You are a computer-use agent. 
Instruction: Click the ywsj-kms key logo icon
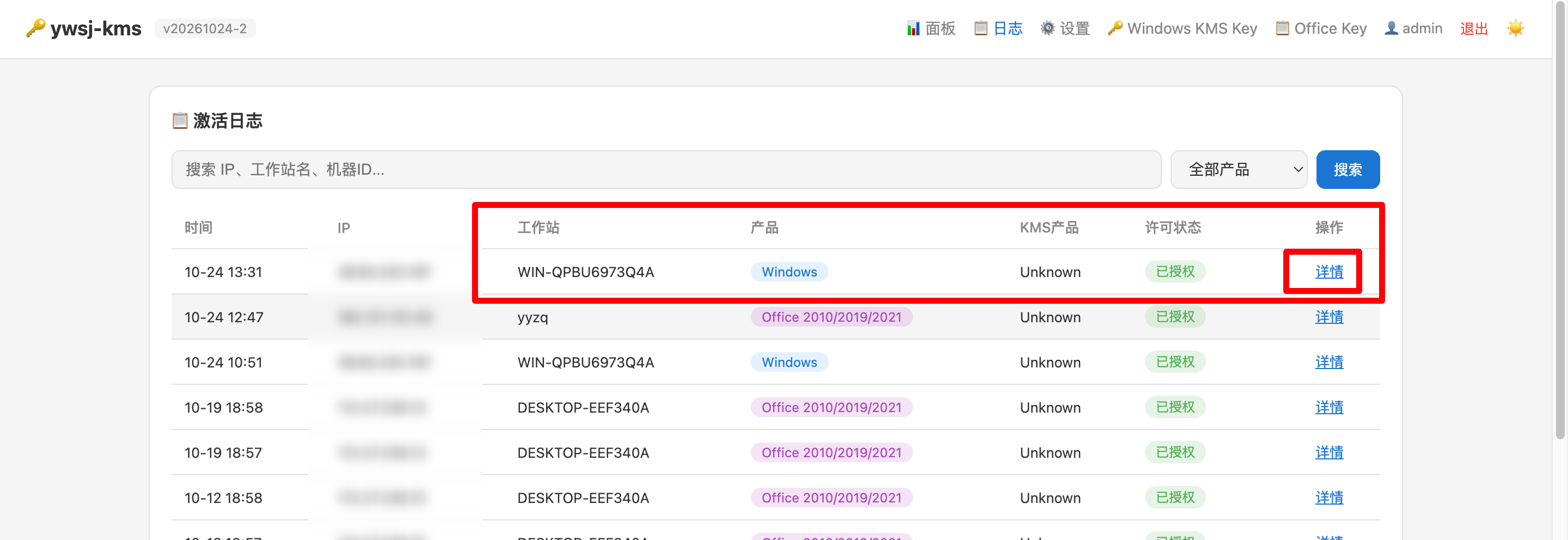pos(35,28)
